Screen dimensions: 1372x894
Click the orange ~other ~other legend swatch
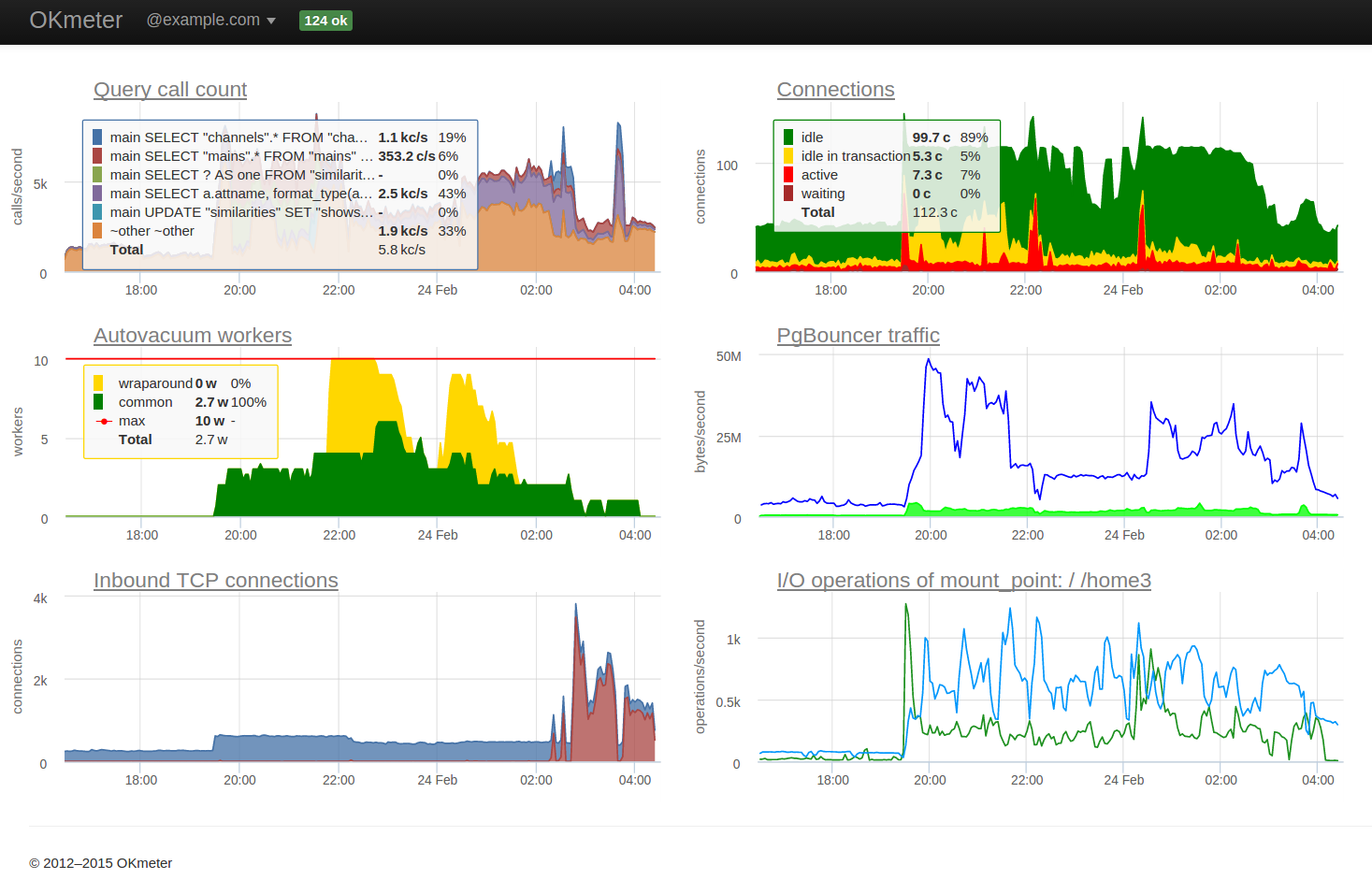(x=97, y=231)
